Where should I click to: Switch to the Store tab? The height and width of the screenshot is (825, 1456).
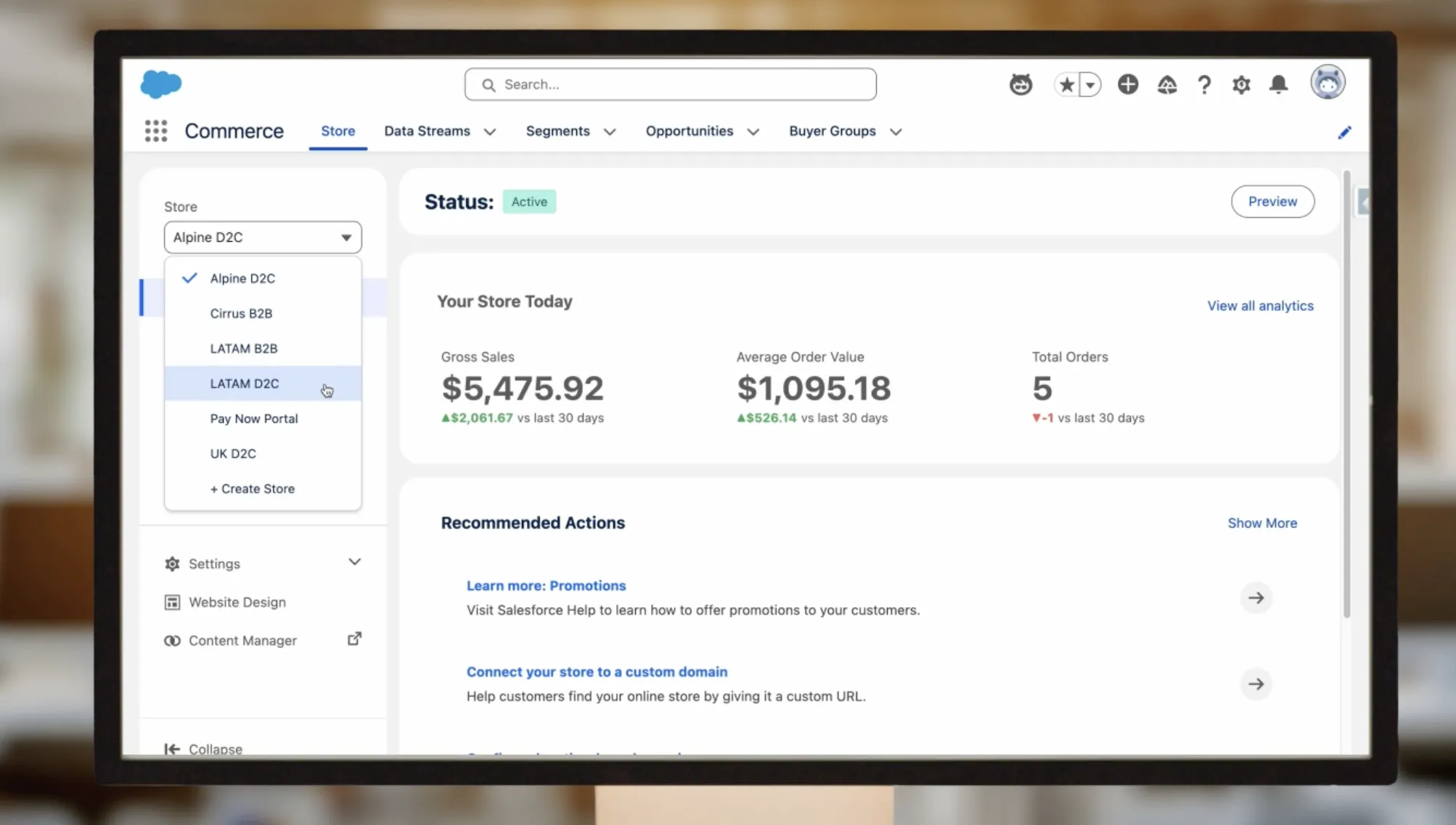(x=338, y=131)
